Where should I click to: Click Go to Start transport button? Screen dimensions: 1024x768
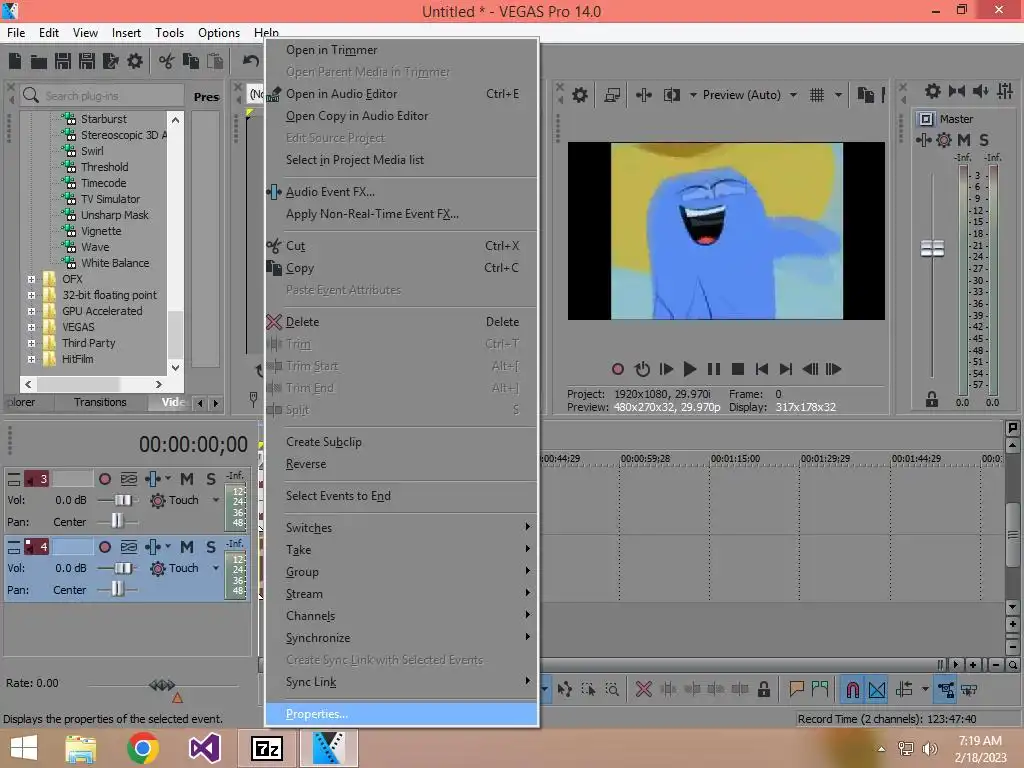[761, 369]
